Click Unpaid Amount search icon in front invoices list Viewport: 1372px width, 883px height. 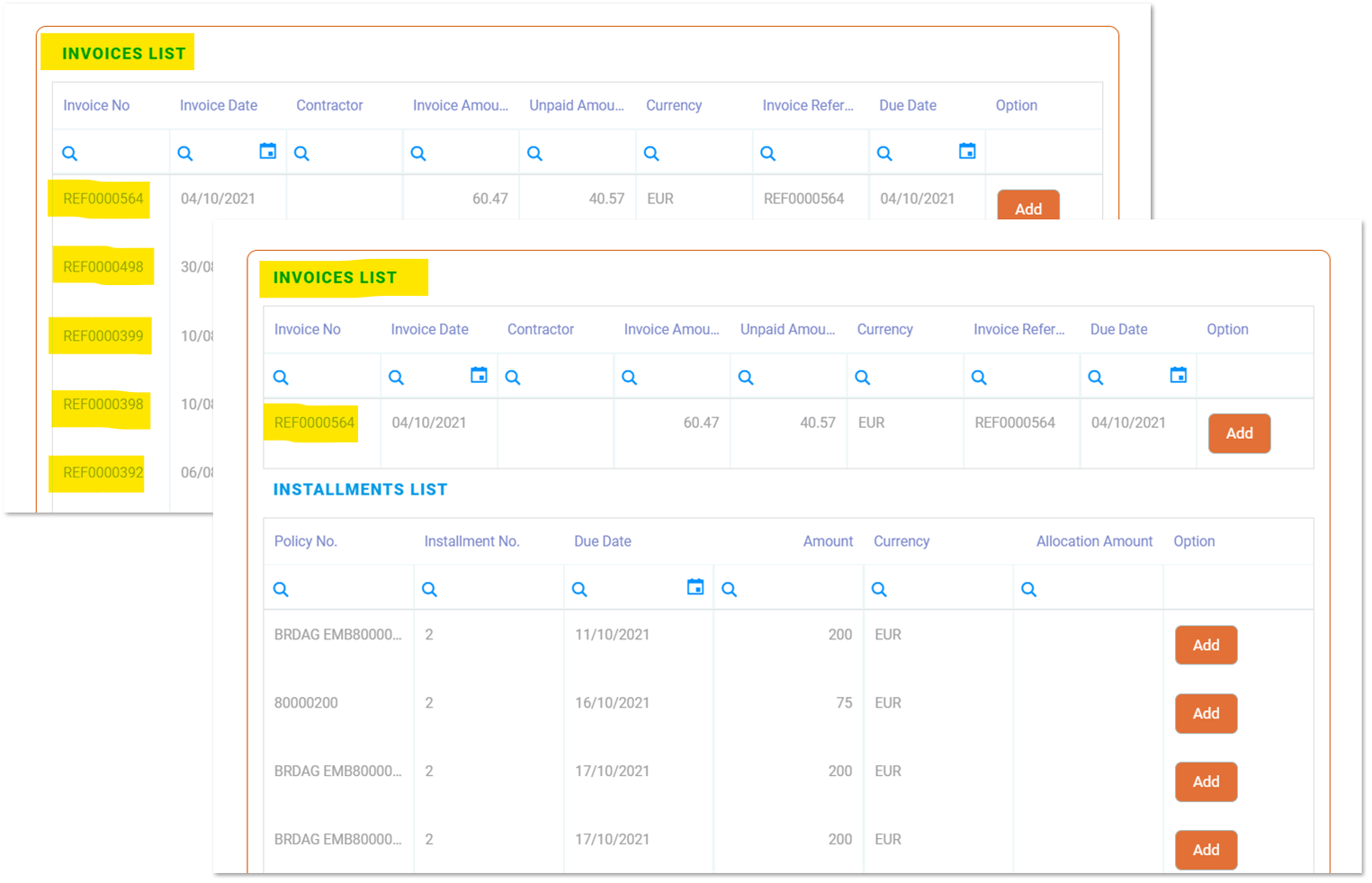pos(746,378)
